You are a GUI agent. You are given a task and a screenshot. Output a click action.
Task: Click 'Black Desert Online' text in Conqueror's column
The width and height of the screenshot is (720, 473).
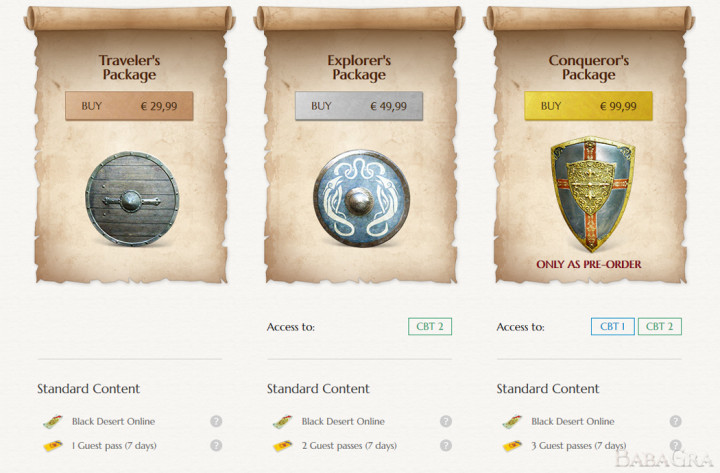(x=573, y=421)
